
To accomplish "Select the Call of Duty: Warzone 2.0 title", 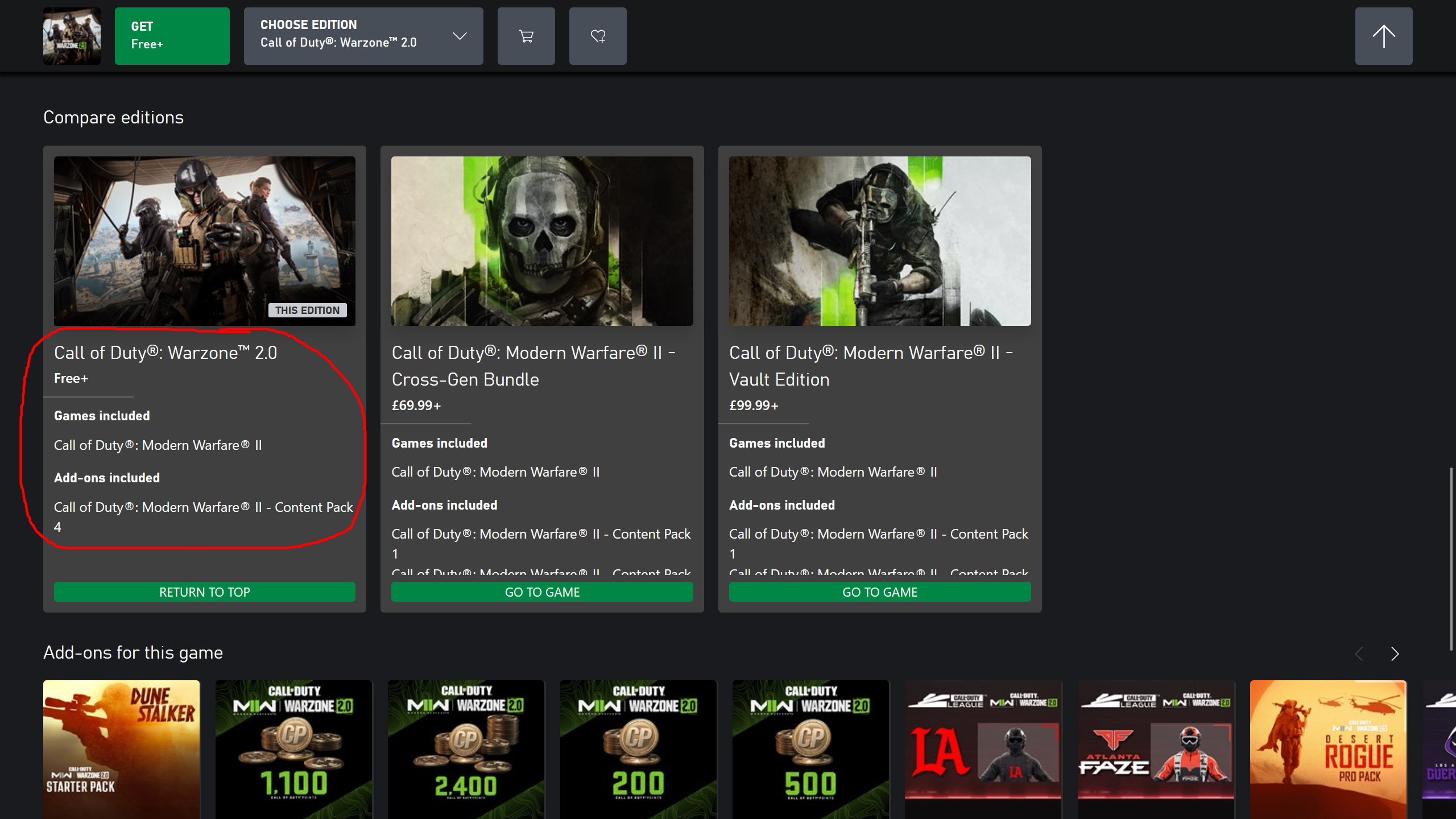I will pos(166,353).
